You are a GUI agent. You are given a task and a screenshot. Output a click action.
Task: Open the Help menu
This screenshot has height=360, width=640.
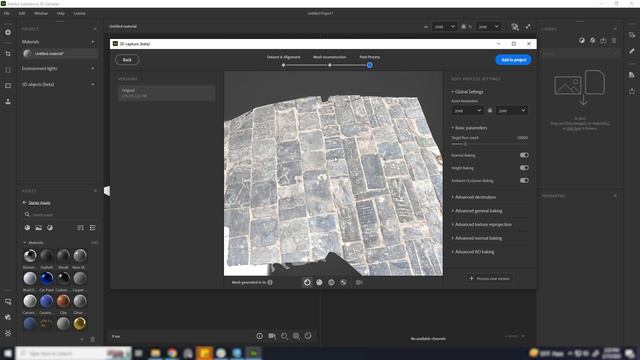(x=60, y=13)
